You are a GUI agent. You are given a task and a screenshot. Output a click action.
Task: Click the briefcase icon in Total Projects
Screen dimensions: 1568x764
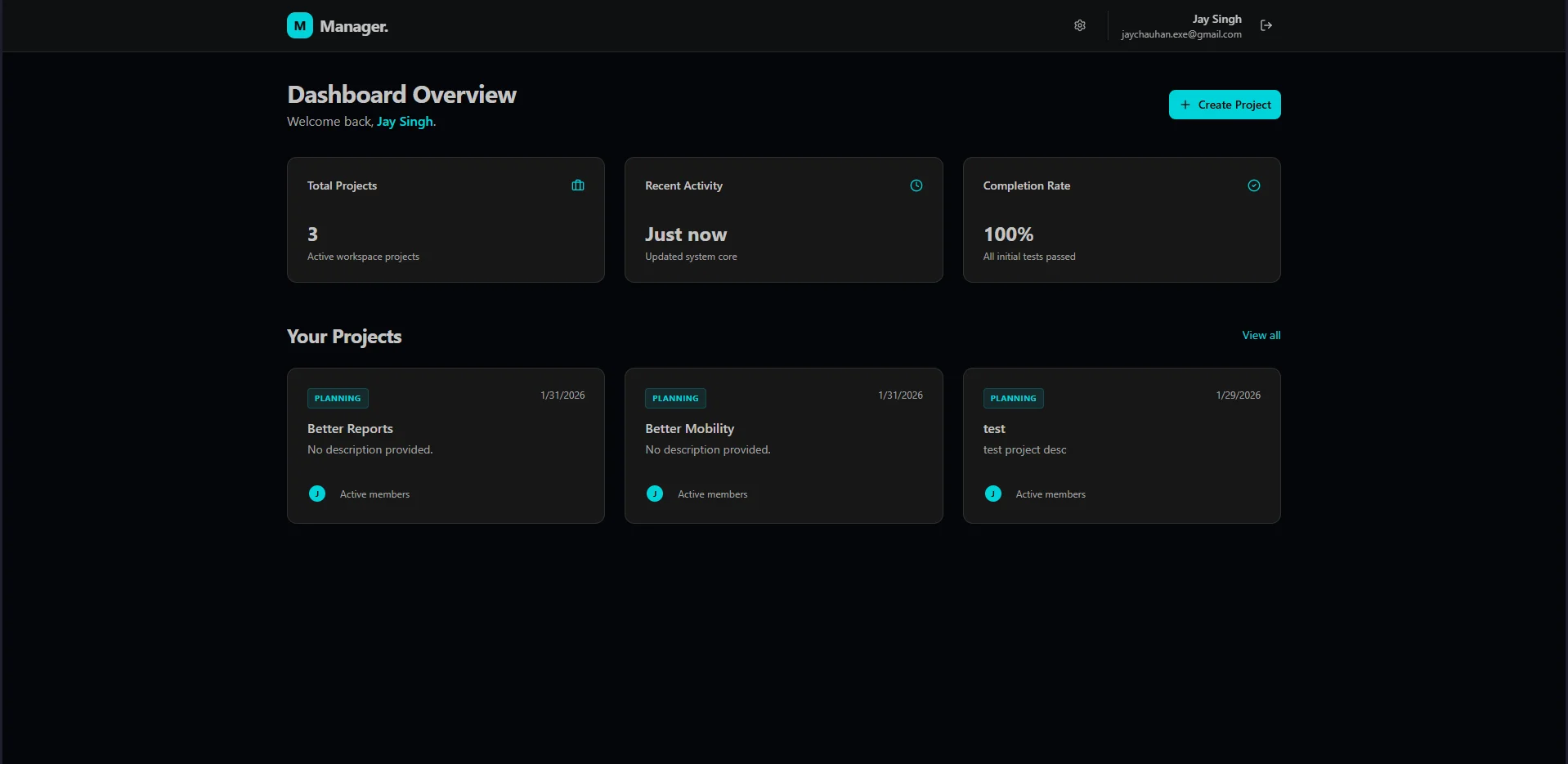[x=578, y=185]
